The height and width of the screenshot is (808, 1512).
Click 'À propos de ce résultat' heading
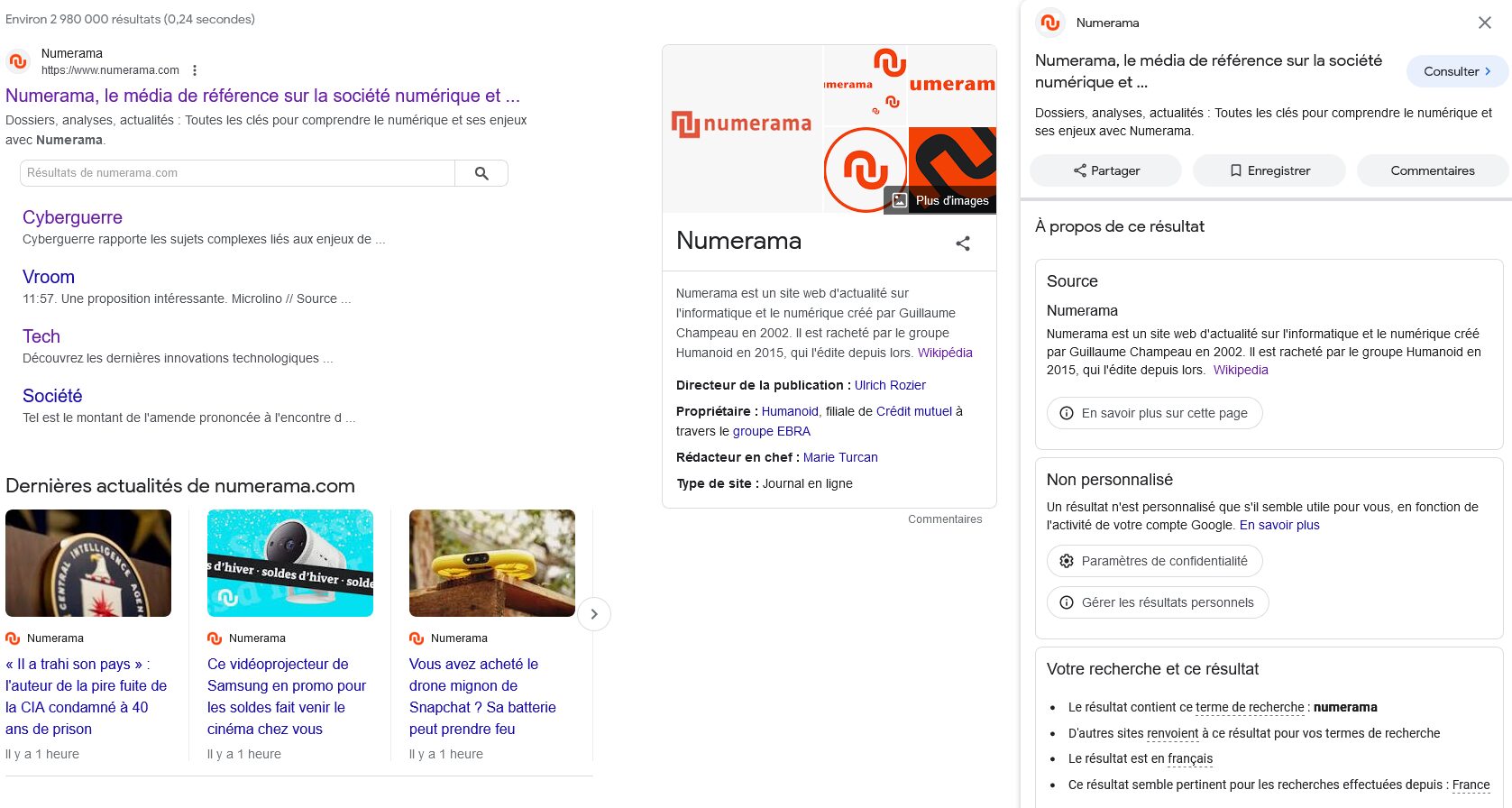pyautogui.click(x=1120, y=226)
